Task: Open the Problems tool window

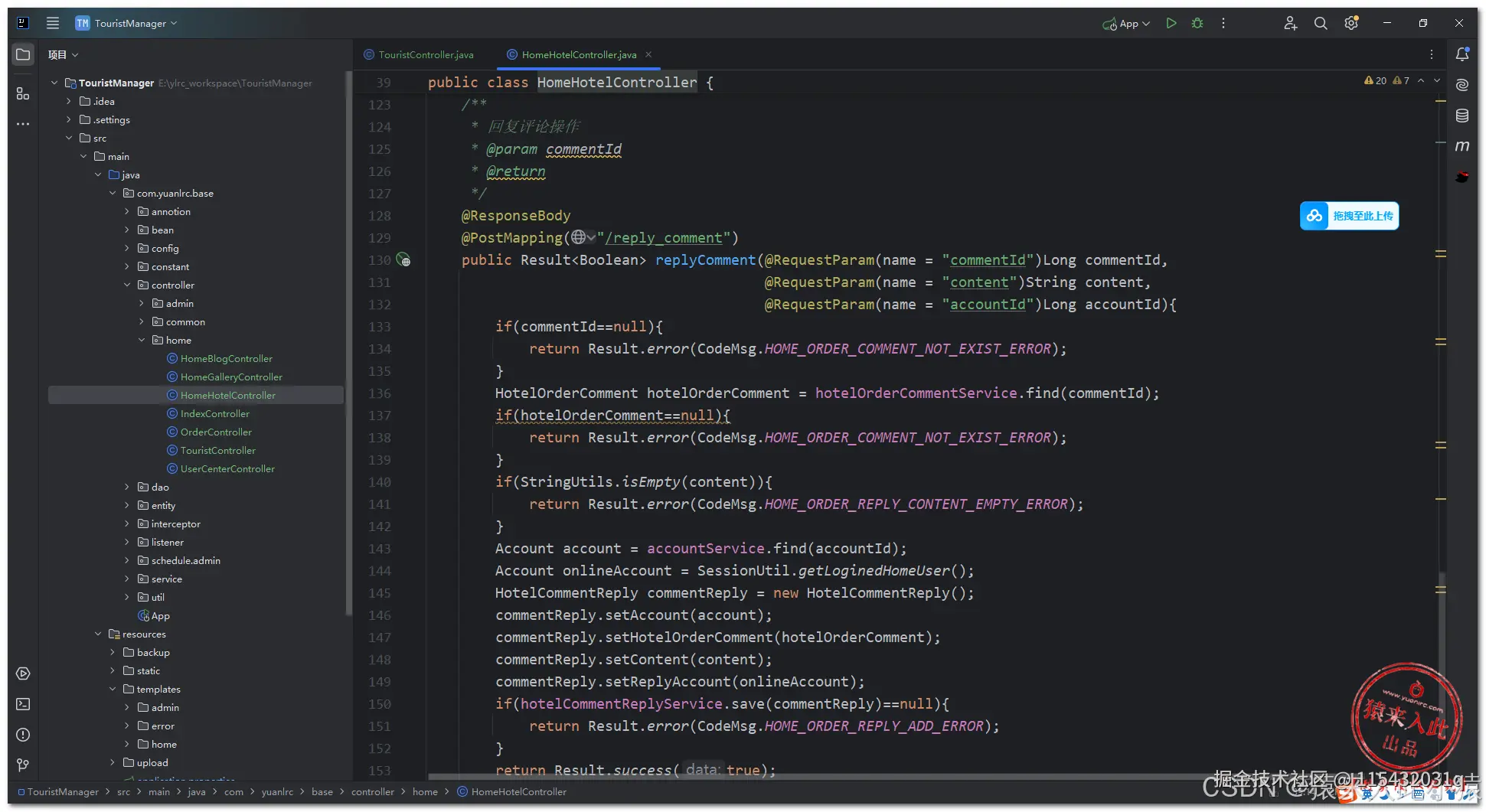Action: (23, 735)
